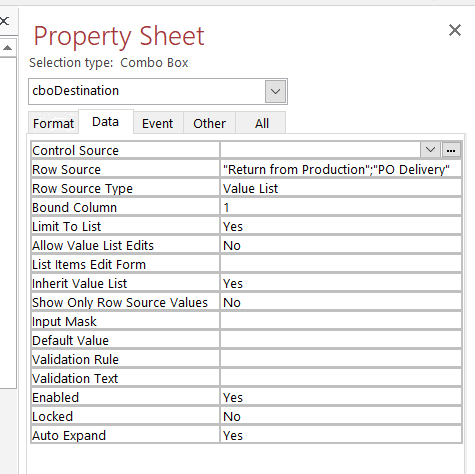Switch to the Event tab
The image size is (475, 474).
158,124
